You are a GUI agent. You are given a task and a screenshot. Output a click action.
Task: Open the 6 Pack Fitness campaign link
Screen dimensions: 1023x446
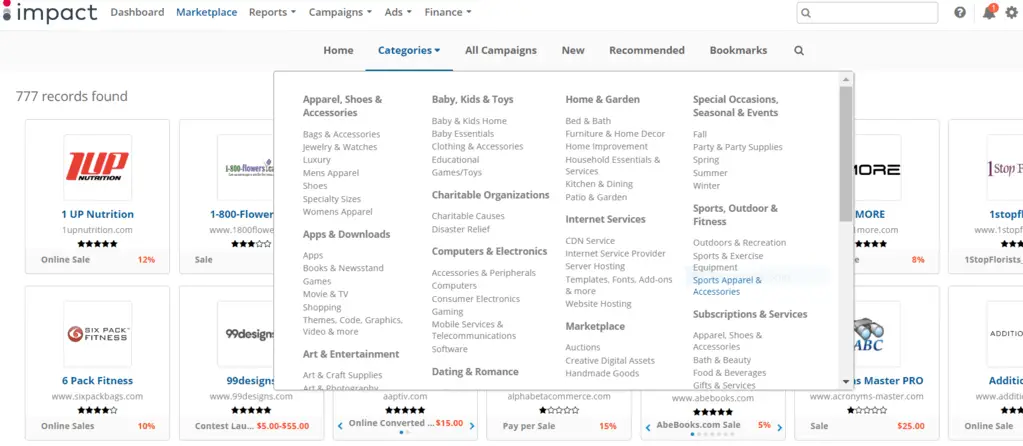(x=97, y=381)
